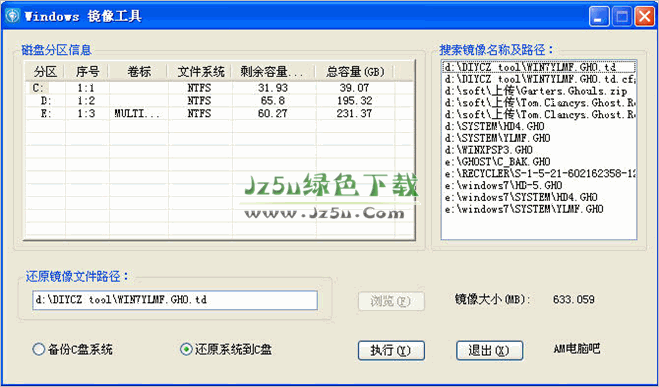Select partition E: row

point(219,113)
